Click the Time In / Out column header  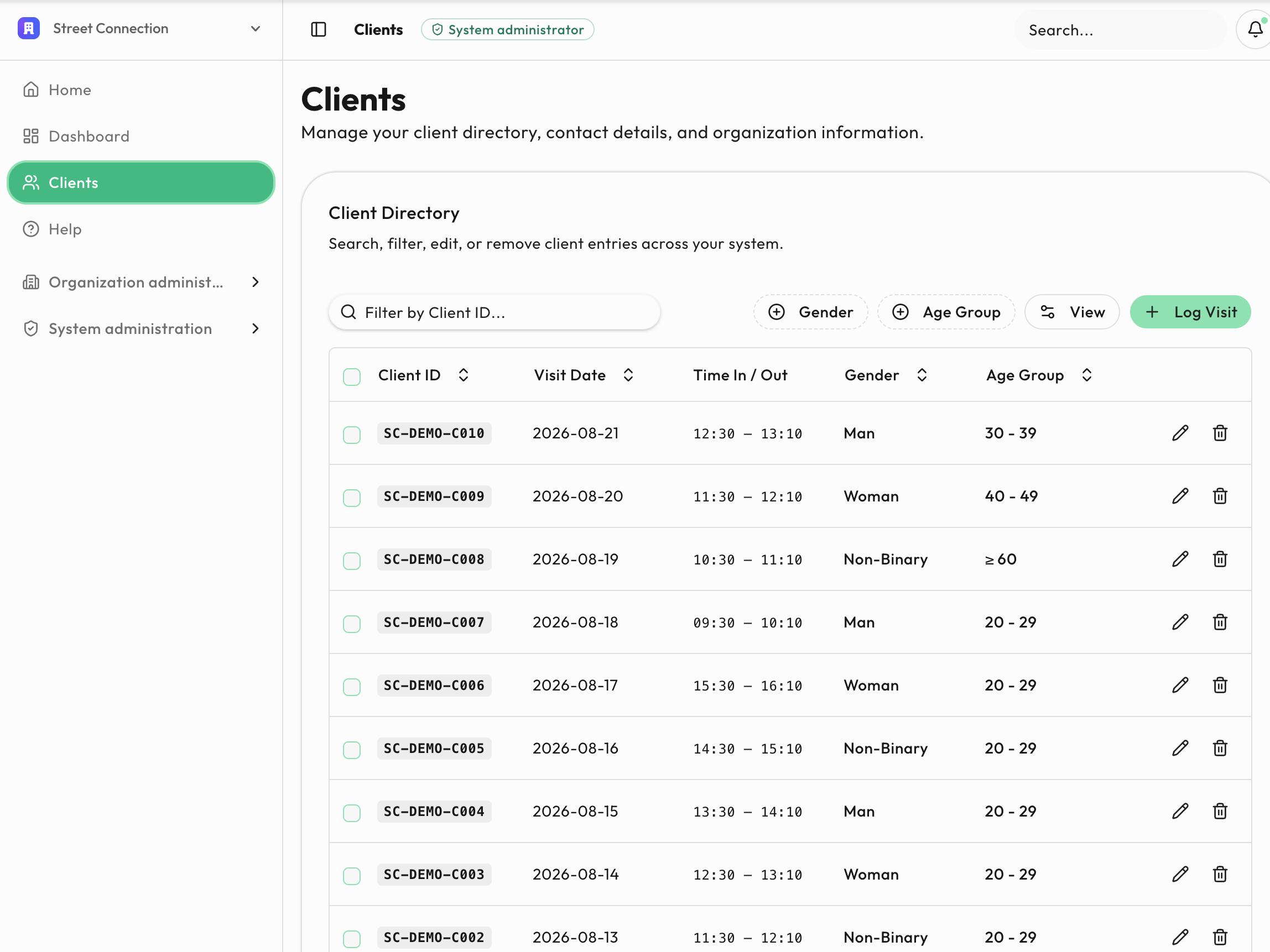click(740, 375)
